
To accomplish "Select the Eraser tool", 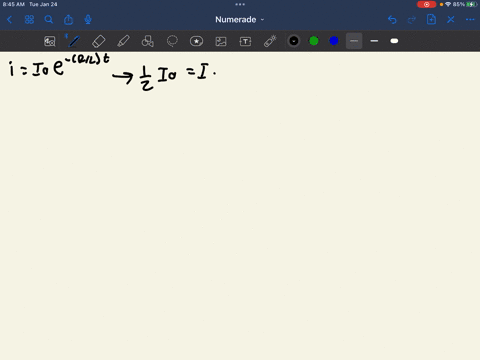I will [x=99, y=41].
